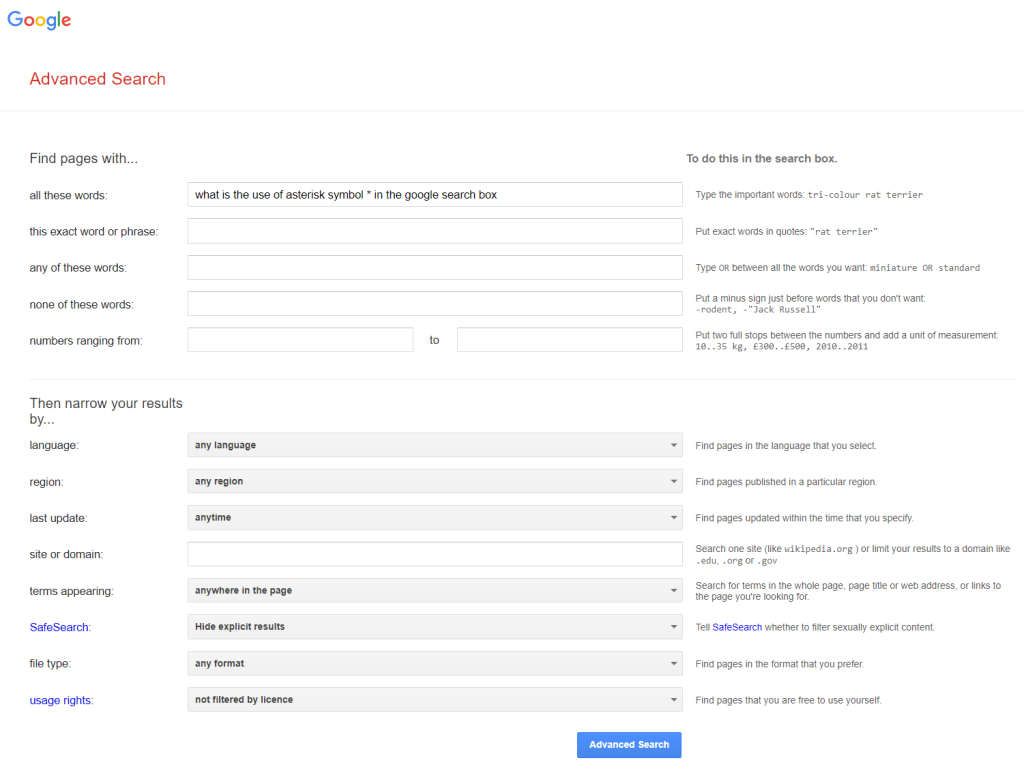Open the 'any region' dropdown
The height and width of the screenshot is (769, 1024).
point(435,481)
